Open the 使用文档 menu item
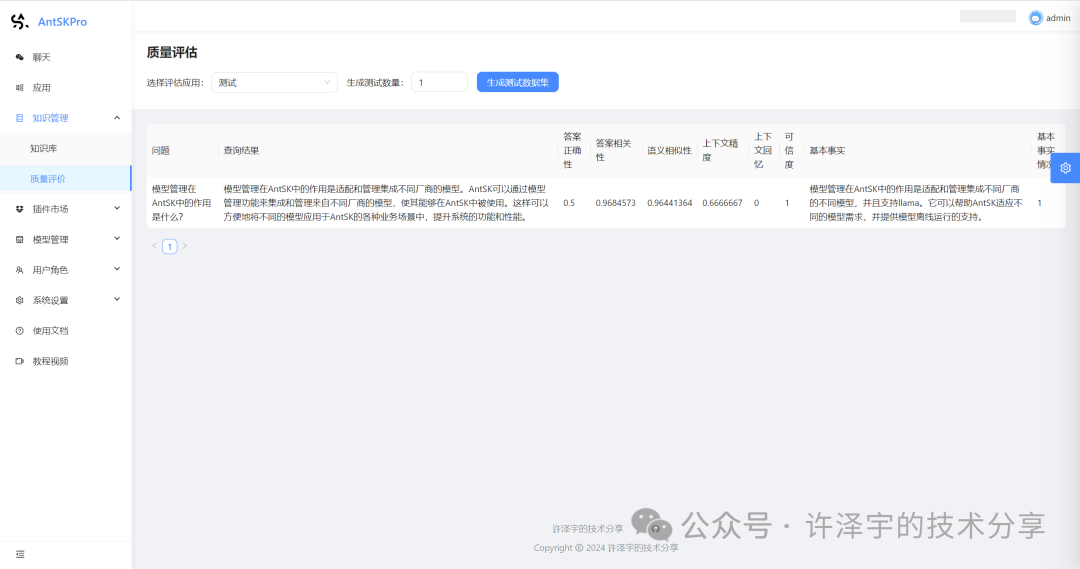Screen dimensions: 1080x569 [x=65, y=331]
